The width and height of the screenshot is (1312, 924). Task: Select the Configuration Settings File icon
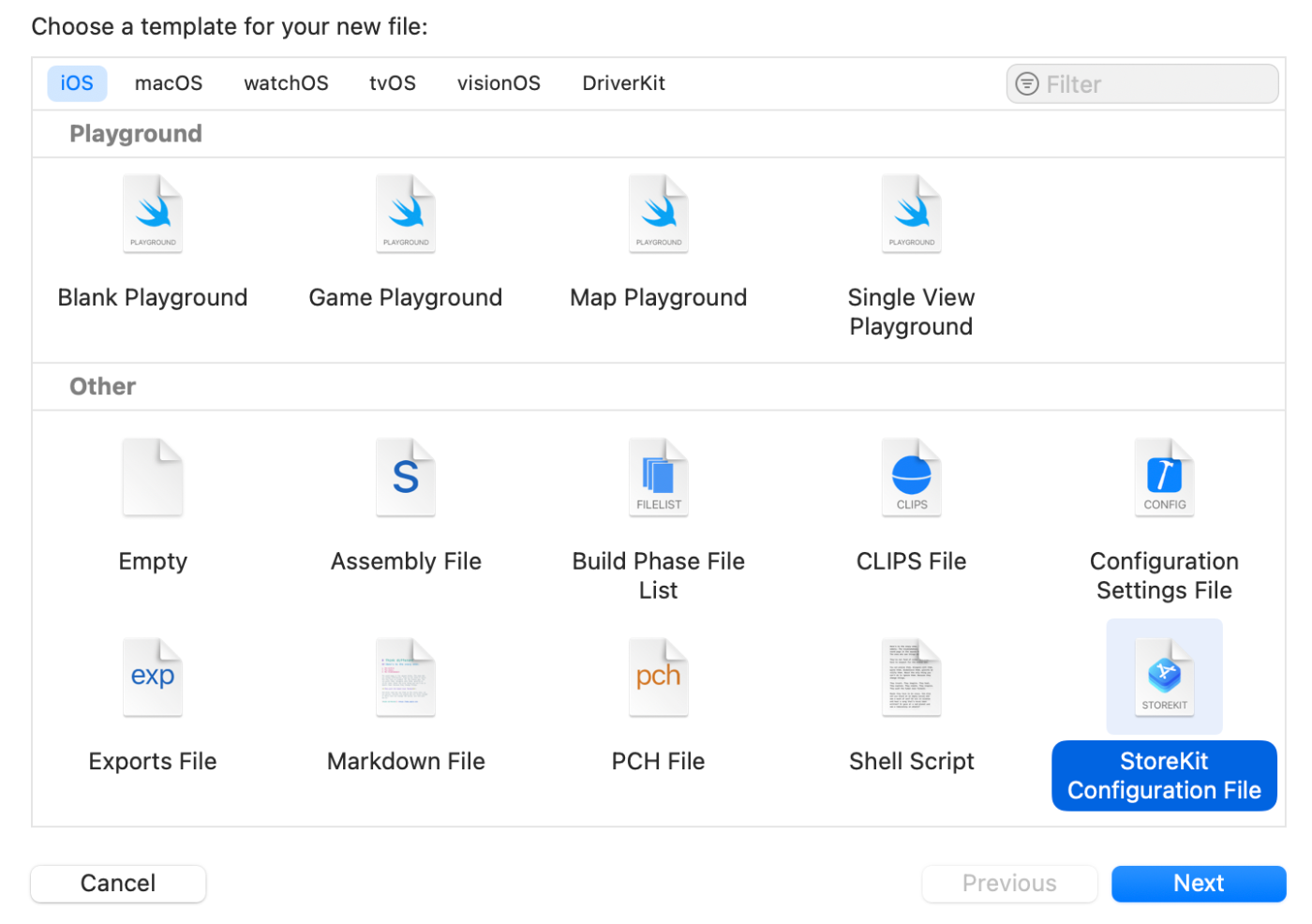point(1165,477)
